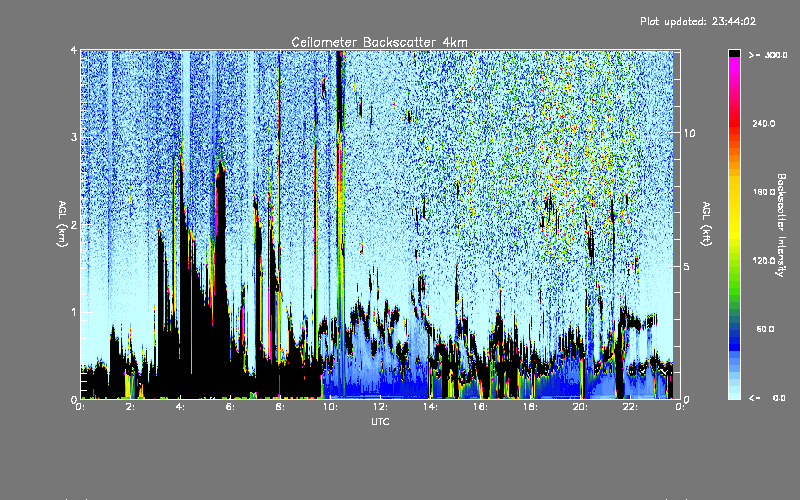Click the 'Backscatter Intensity' colorbar label

(780, 225)
